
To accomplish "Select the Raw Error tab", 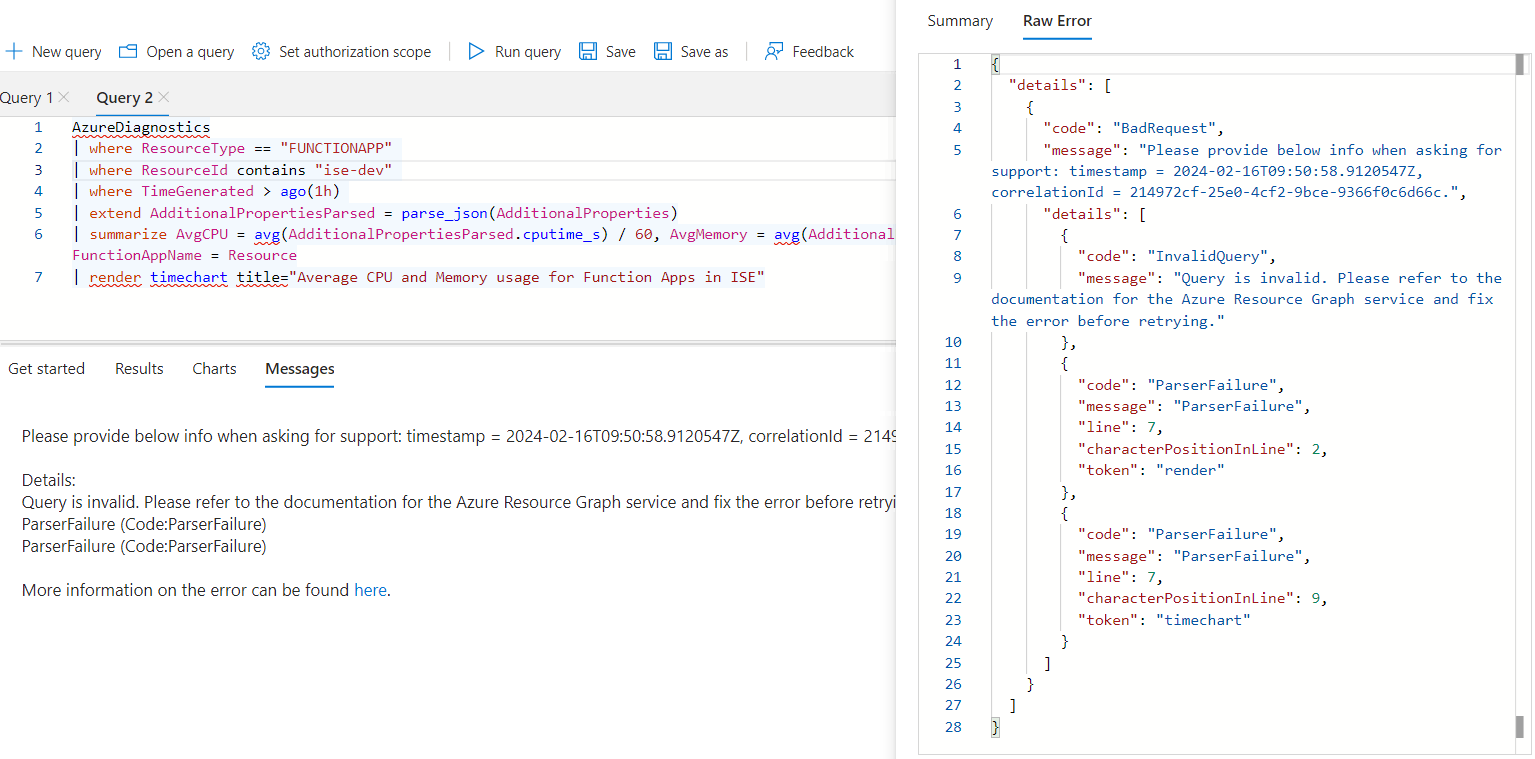I will click(x=1057, y=20).
